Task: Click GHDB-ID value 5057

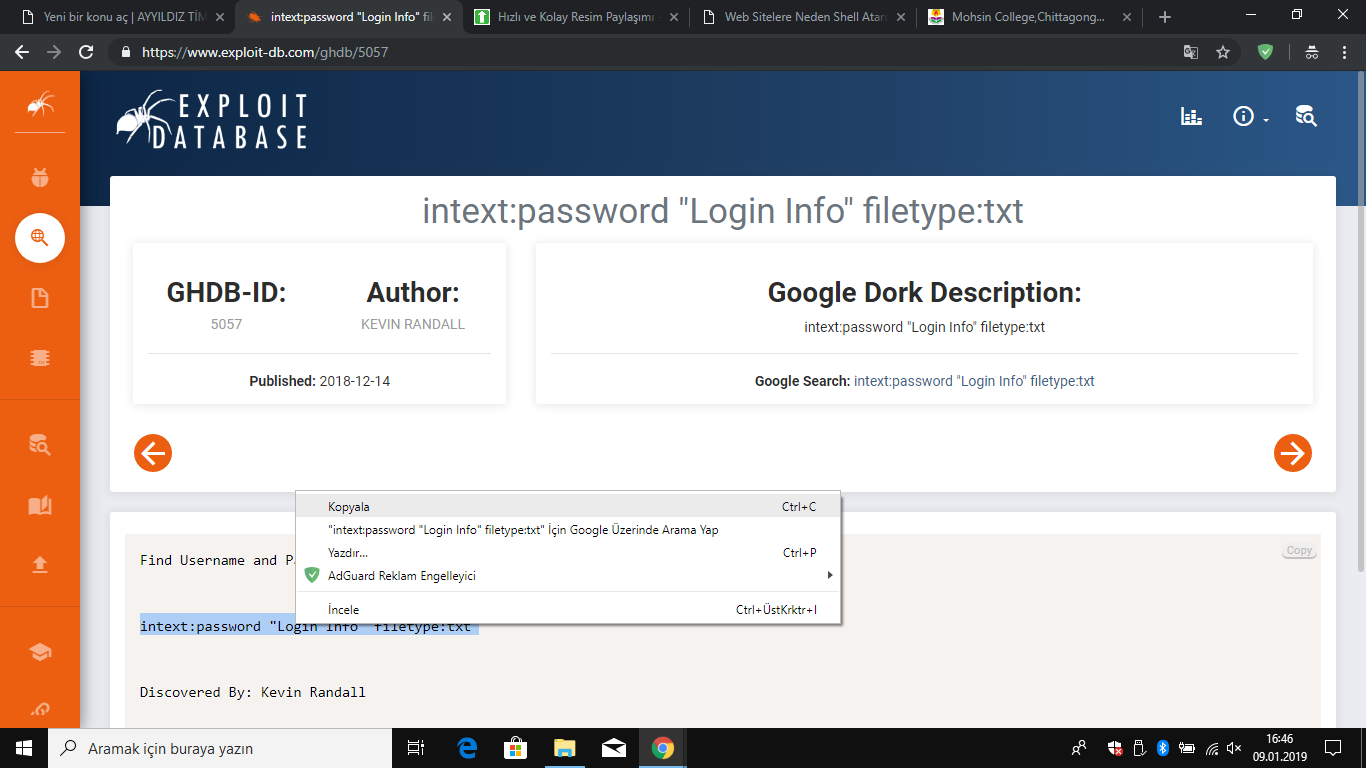Action: tap(226, 324)
